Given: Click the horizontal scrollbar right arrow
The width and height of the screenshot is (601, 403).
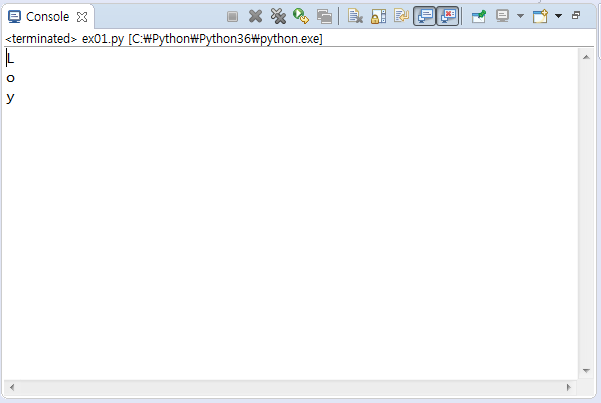Looking at the screenshot, I should pos(569,387).
